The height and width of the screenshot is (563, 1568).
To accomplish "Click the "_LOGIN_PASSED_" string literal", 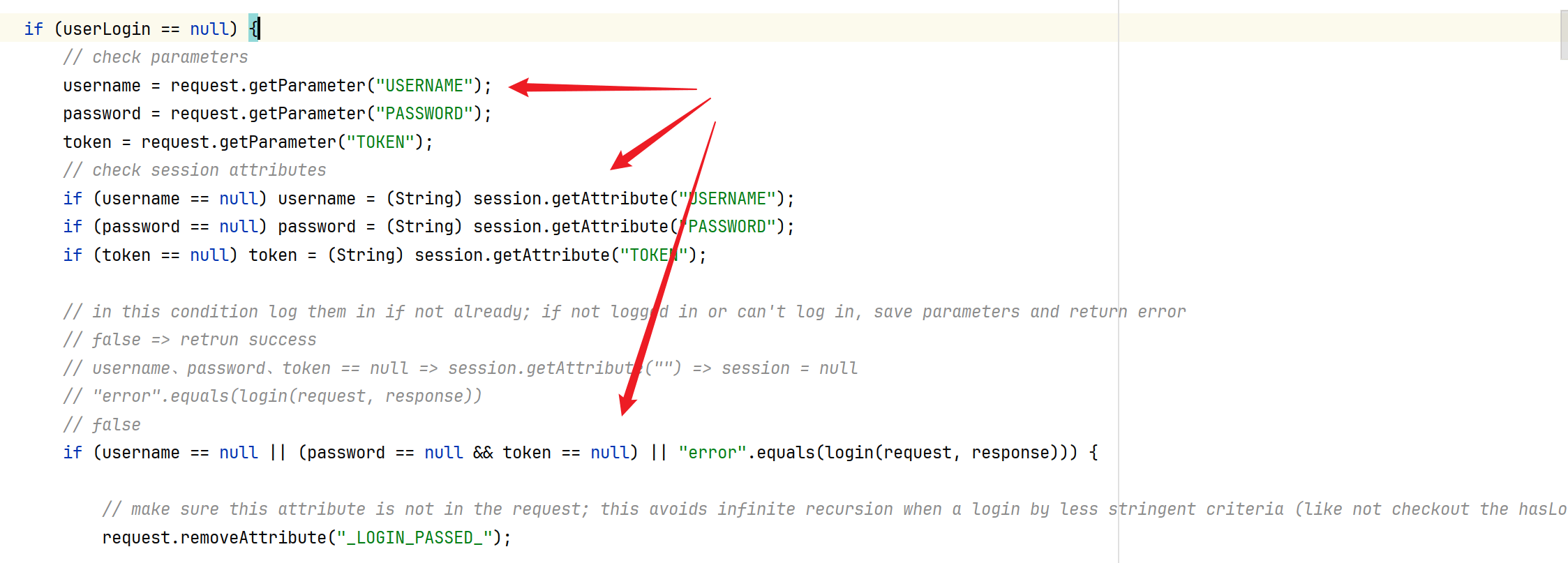I will click(x=415, y=538).
